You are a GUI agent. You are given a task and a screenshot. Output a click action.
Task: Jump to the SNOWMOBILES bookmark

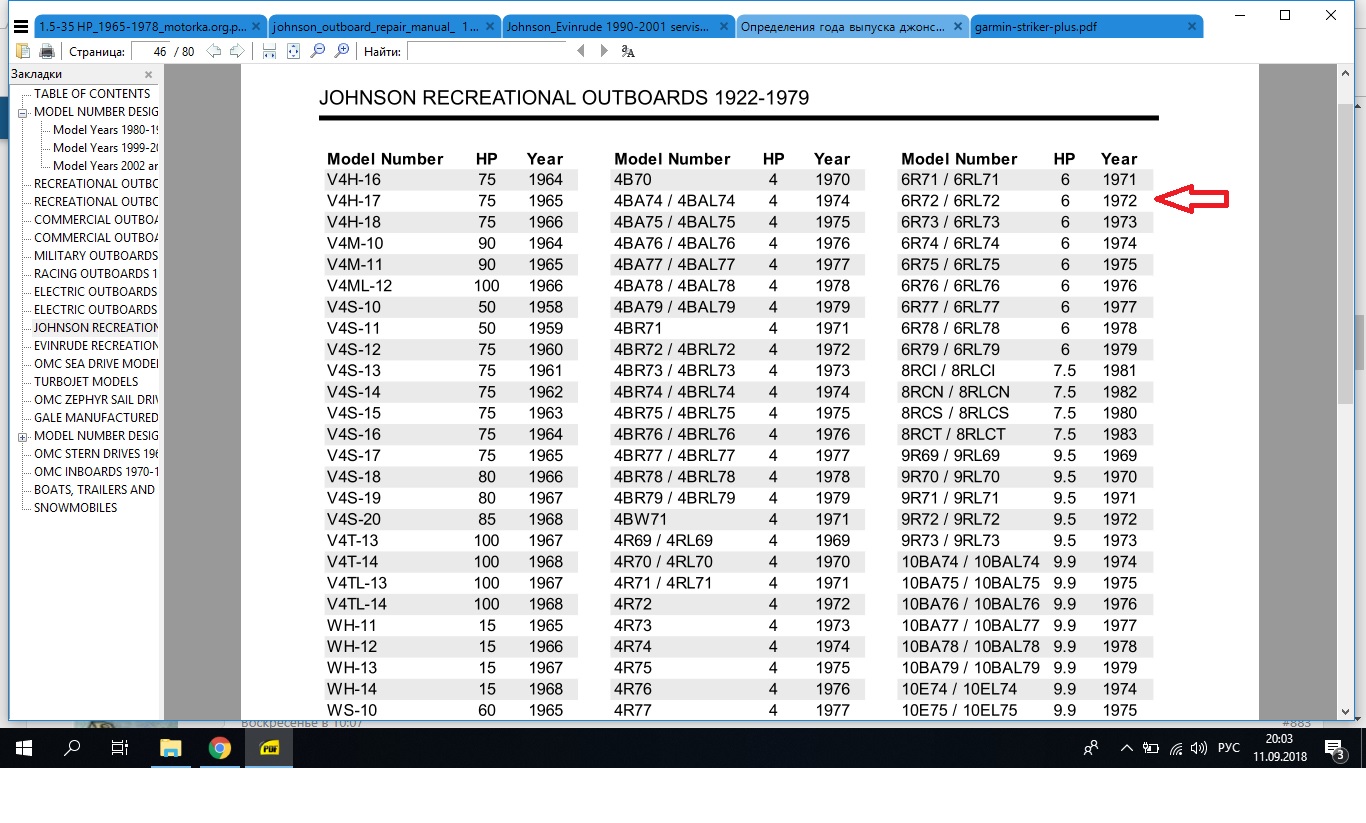(75, 508)
